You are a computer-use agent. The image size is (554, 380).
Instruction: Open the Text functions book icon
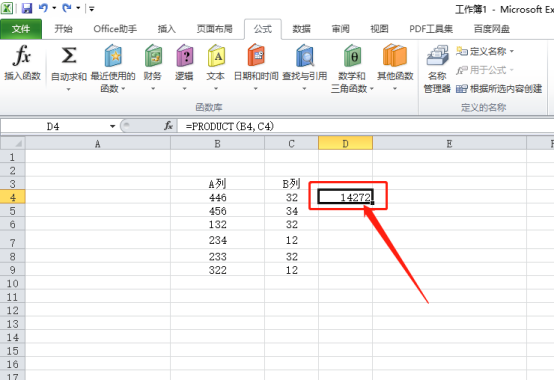pos(216,55)
